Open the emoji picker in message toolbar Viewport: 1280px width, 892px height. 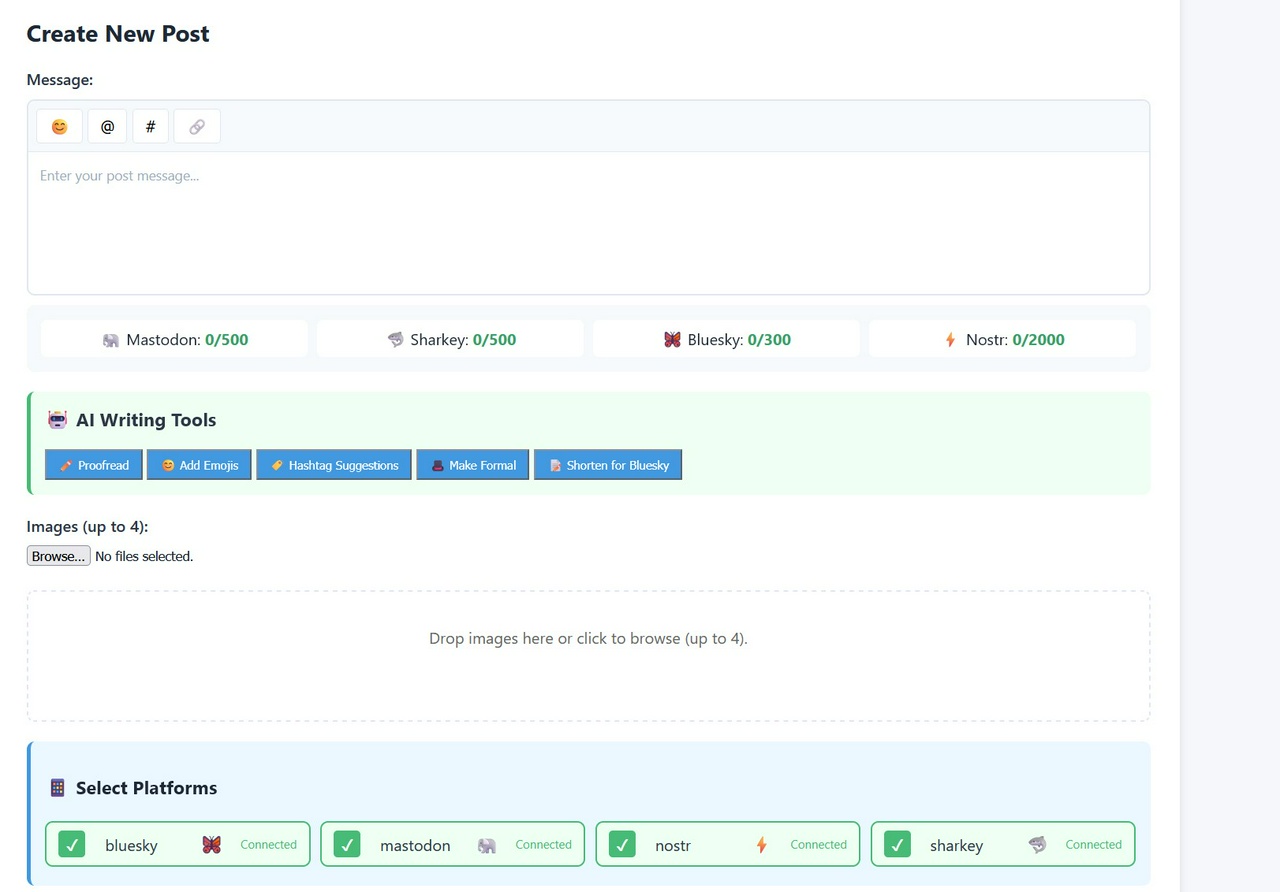click(x=59, y=127)
